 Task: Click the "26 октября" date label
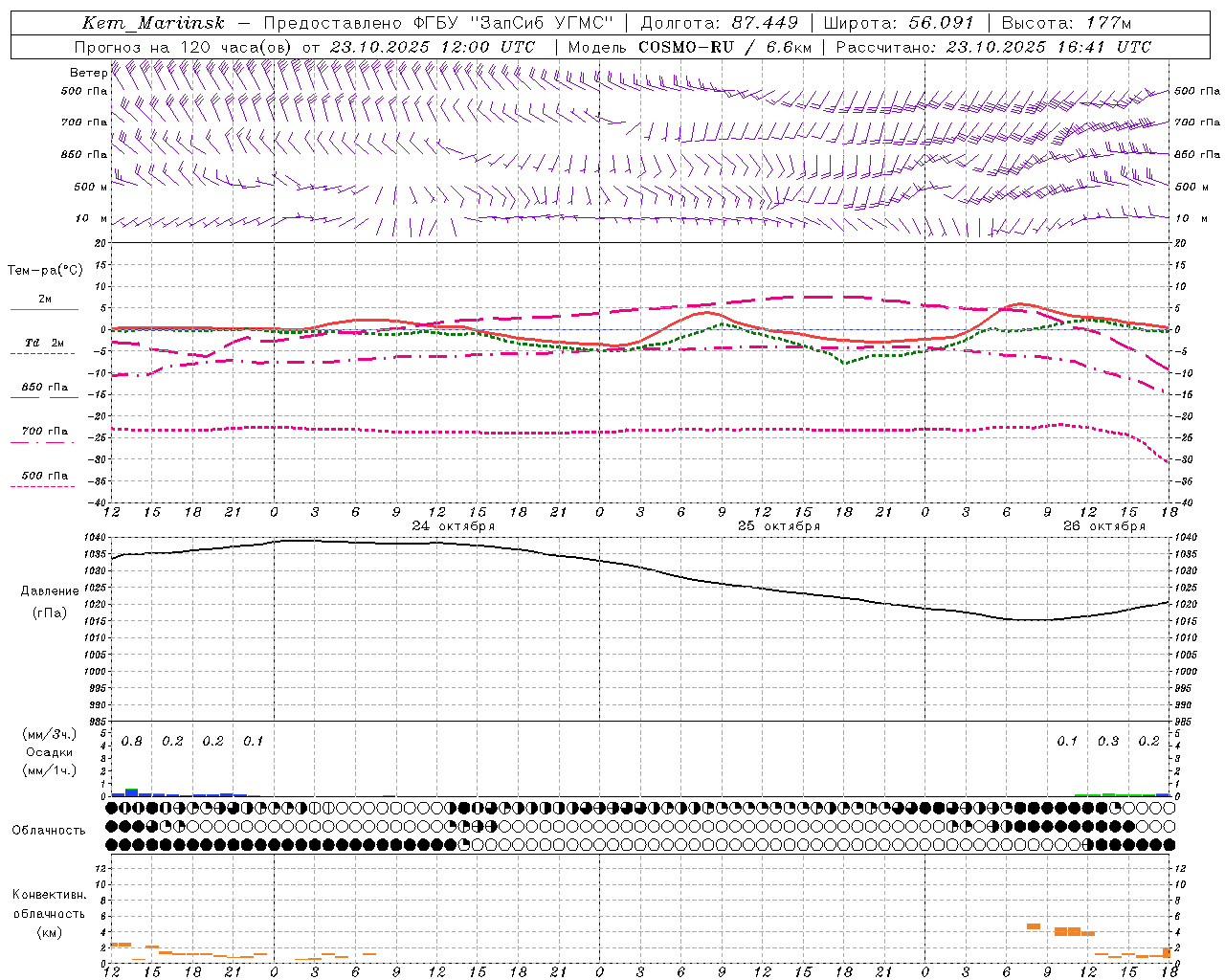[1104, 526]
